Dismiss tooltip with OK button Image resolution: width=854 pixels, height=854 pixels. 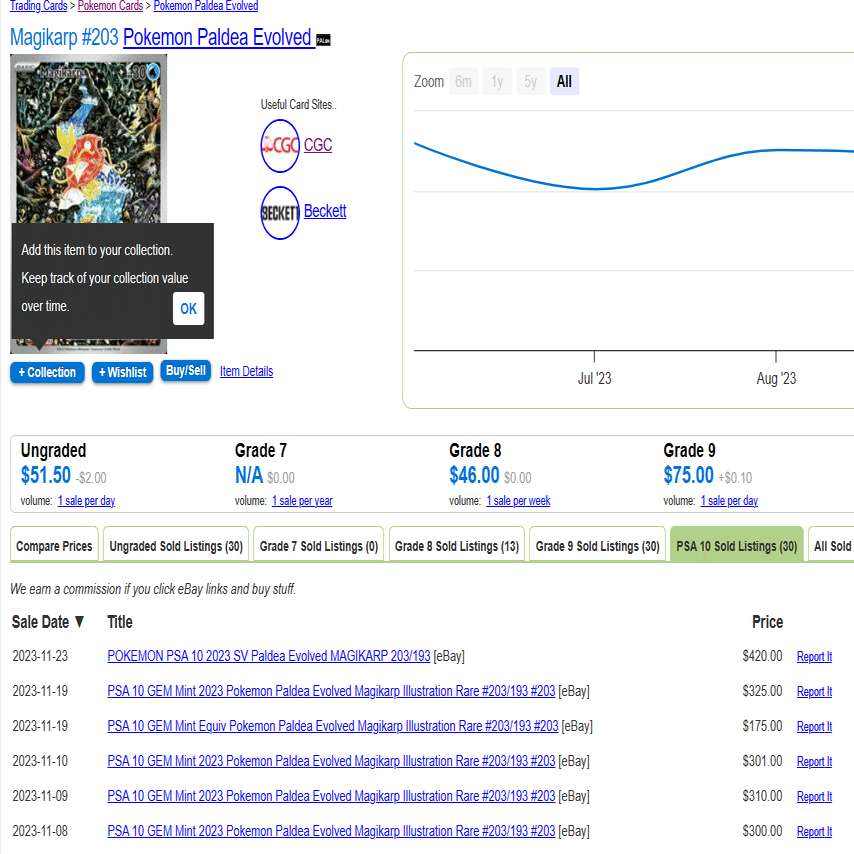(188, 308)
